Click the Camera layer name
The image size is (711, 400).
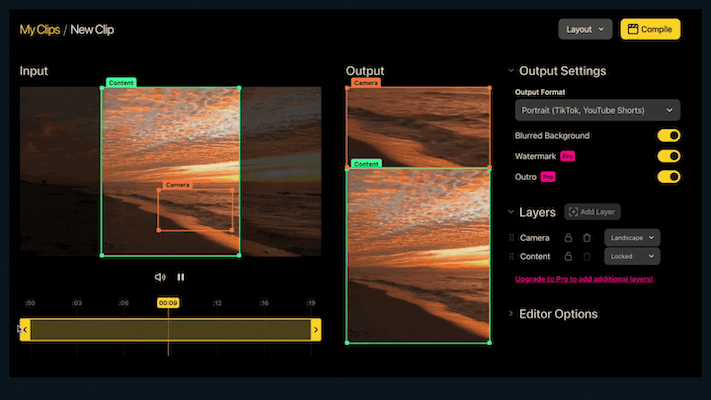pyautogui.click(x=535, y=238)
